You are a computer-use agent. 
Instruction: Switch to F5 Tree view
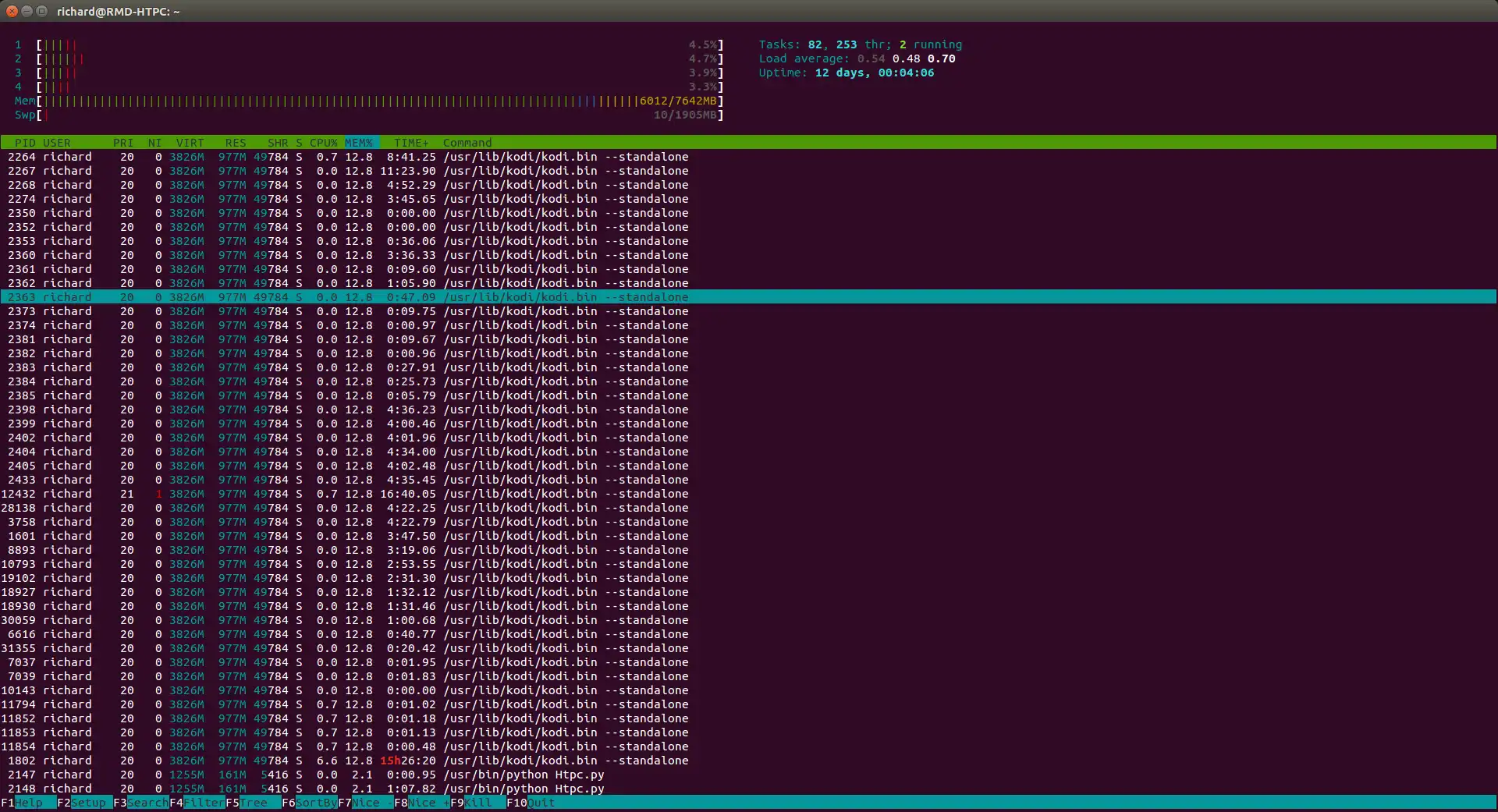253,803
